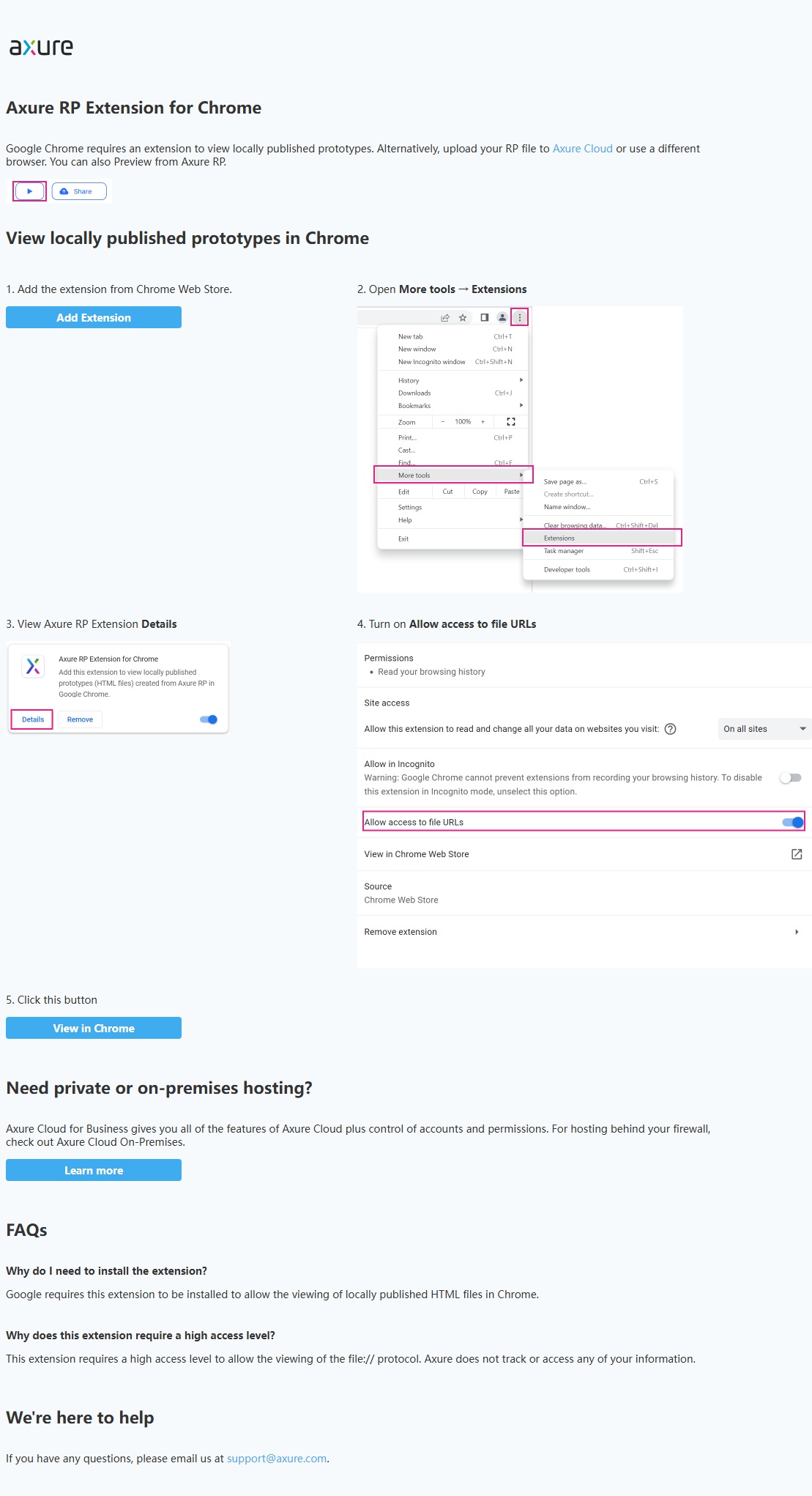Click the bookmark star icon
812x1496 pixels.
(463, 318)
